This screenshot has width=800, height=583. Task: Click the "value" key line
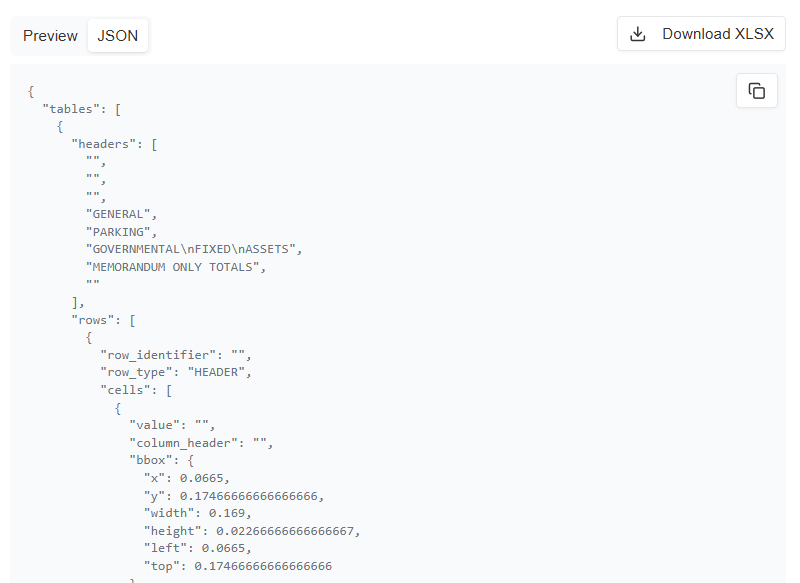pos(172,425)
